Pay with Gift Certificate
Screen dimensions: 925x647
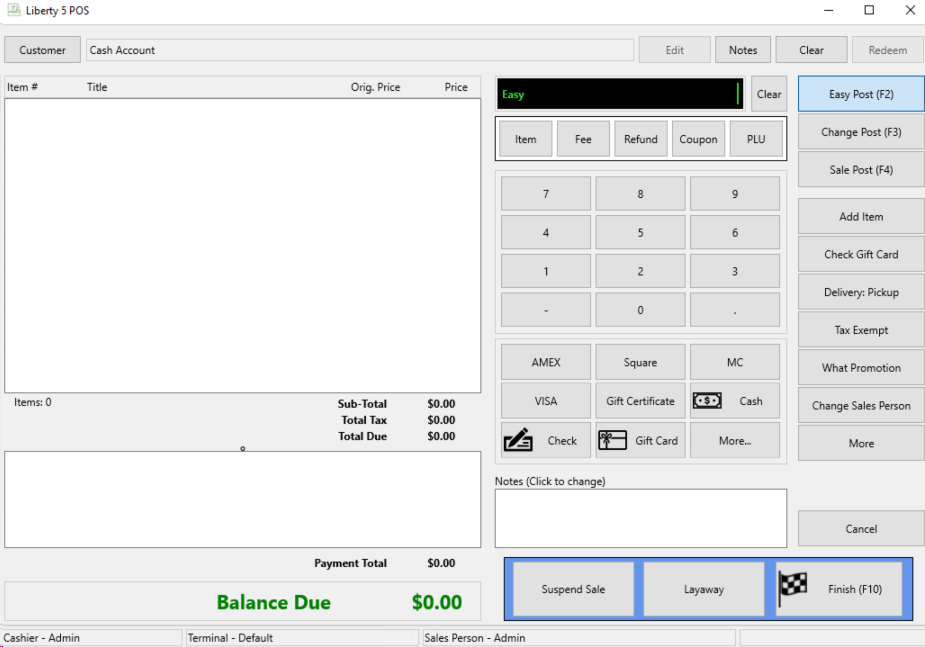pos(640,401)
